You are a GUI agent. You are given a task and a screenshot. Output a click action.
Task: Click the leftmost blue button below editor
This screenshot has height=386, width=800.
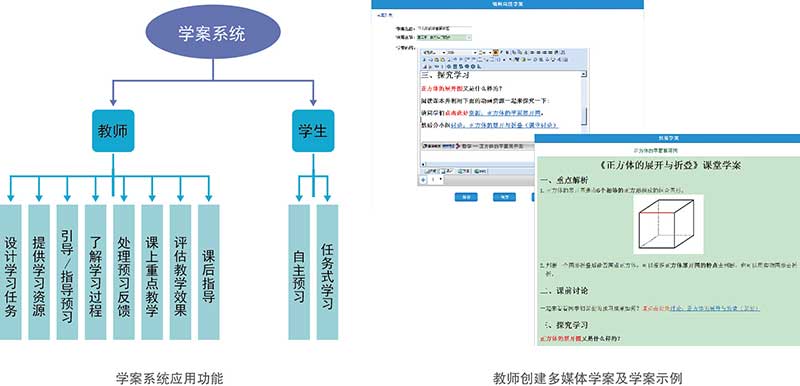tap(466, 197)
